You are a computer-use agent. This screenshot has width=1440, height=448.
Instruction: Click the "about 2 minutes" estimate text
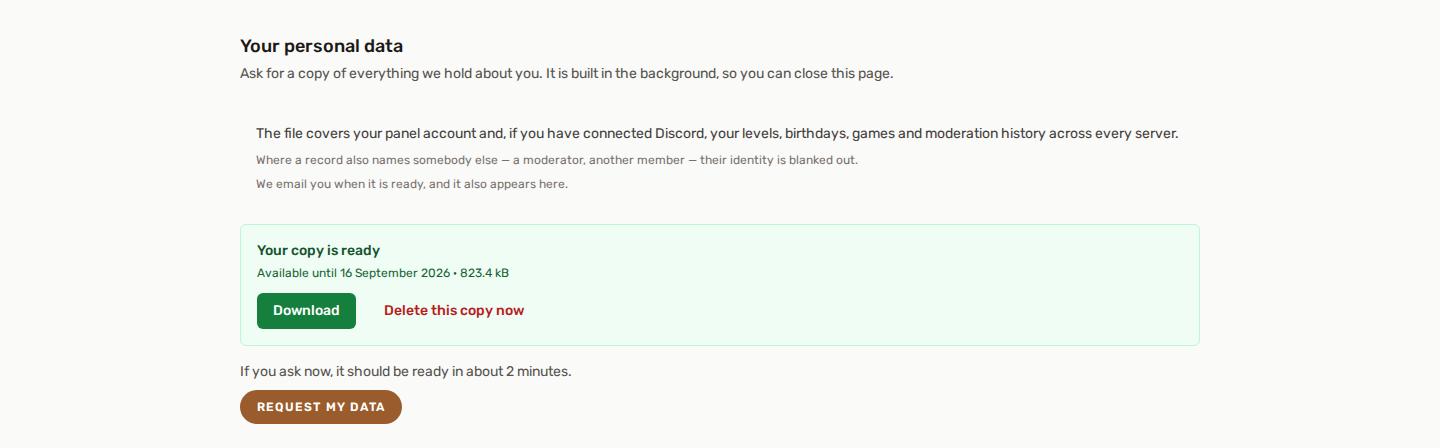point(519,371)
